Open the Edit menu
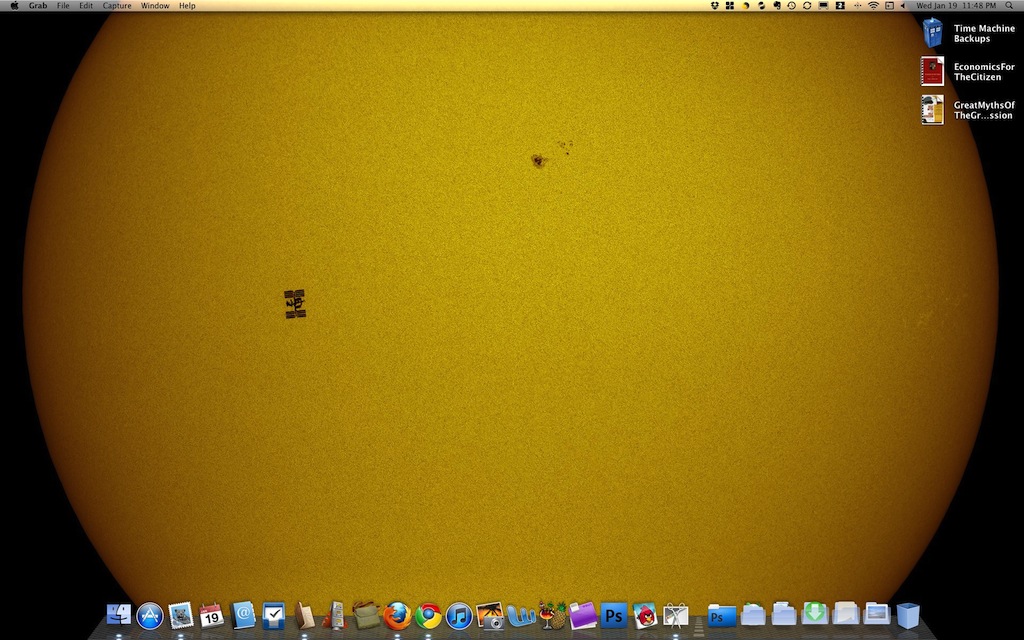The image size is (1024, 640). click(86, 5)
